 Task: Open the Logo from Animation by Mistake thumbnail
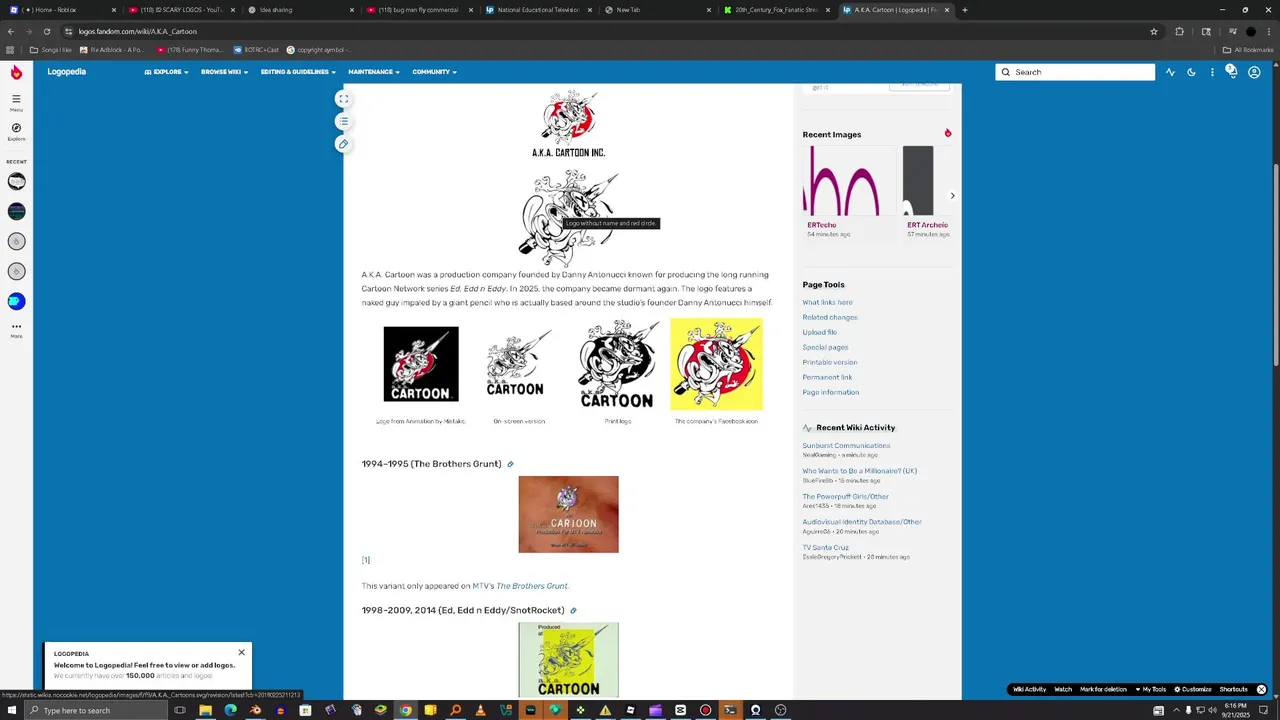click(421, 364)
